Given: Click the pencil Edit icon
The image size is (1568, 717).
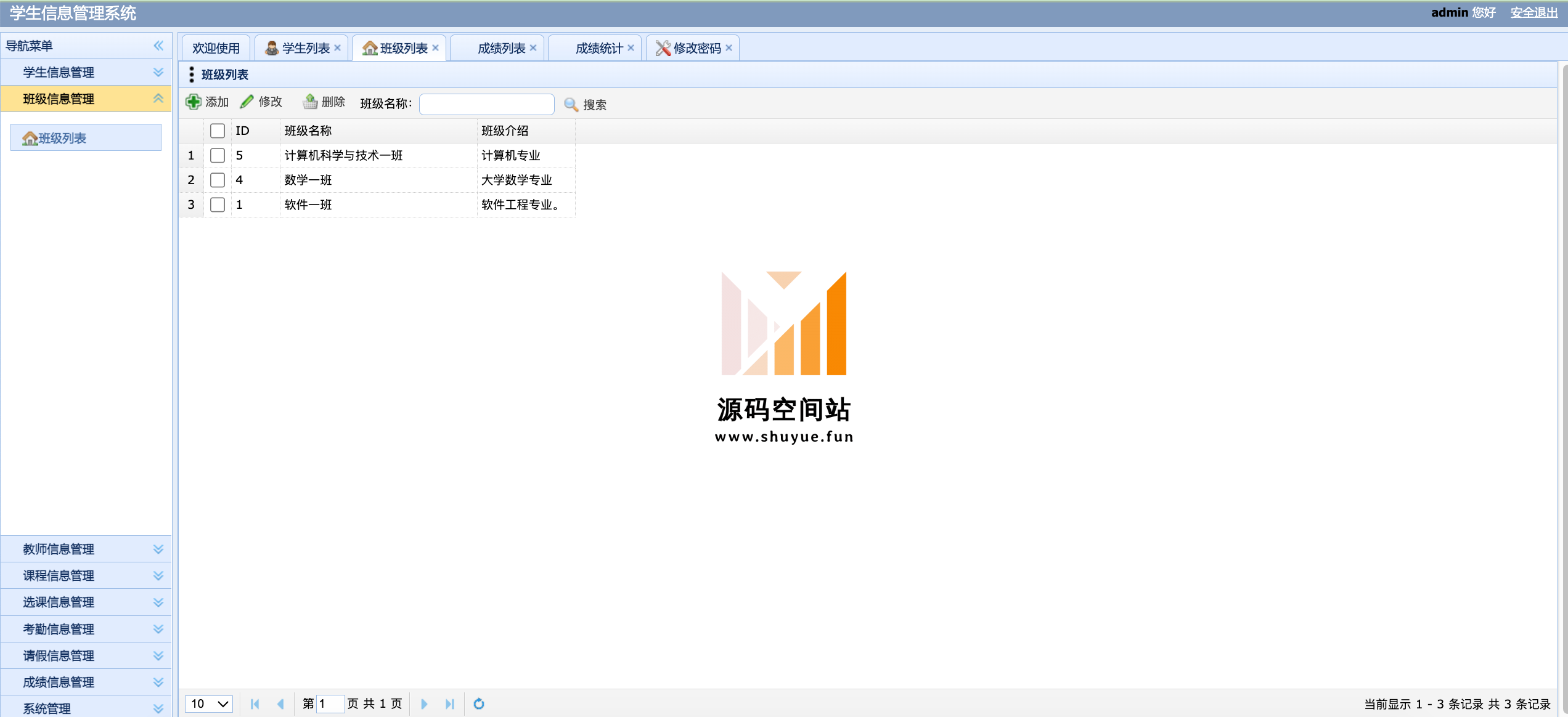Looking at the screenshot, I should (247, 102).
